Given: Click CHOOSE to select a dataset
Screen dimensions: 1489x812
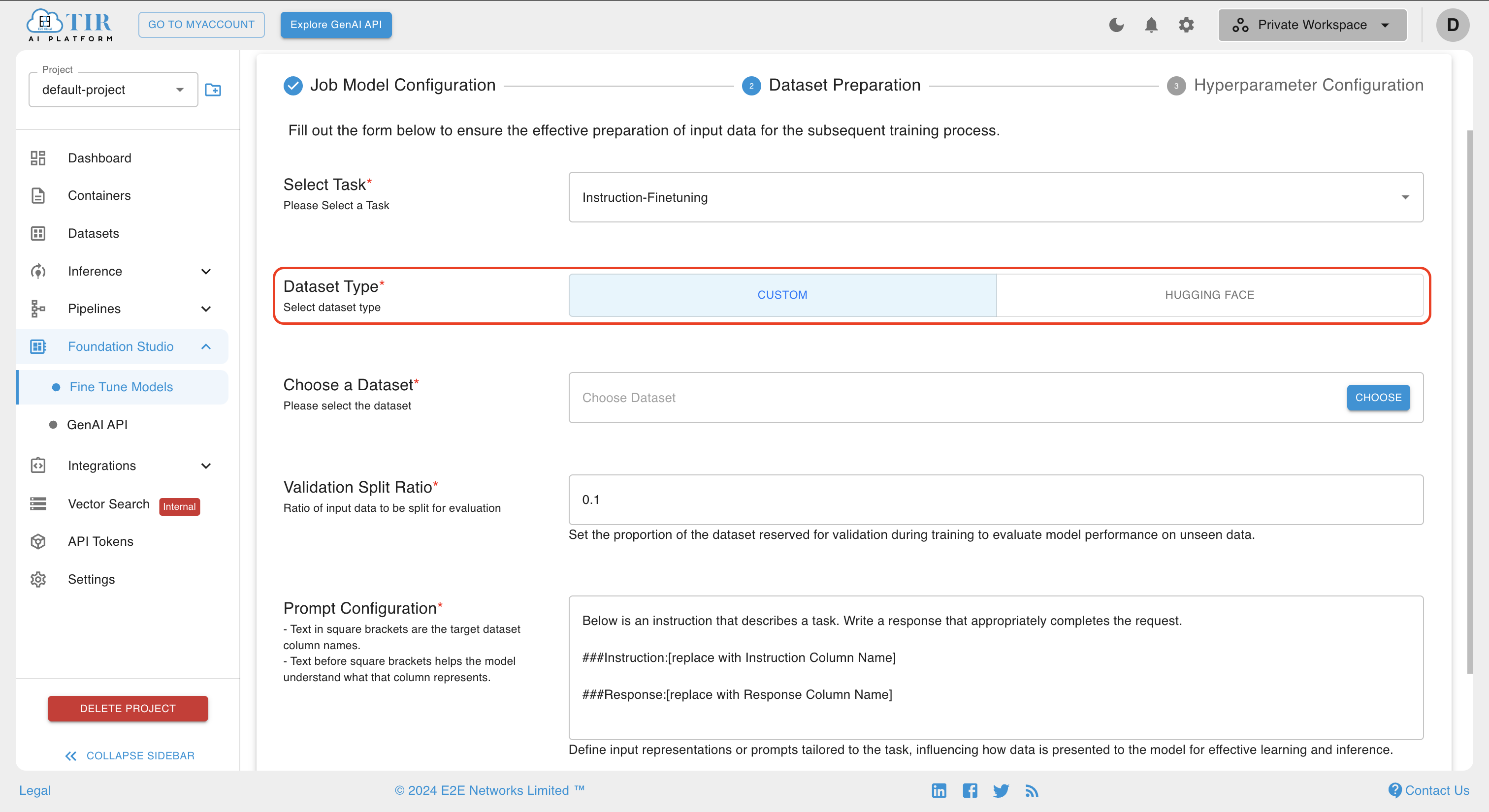Looking at the screenshot, I should [x=1378, y=397].
